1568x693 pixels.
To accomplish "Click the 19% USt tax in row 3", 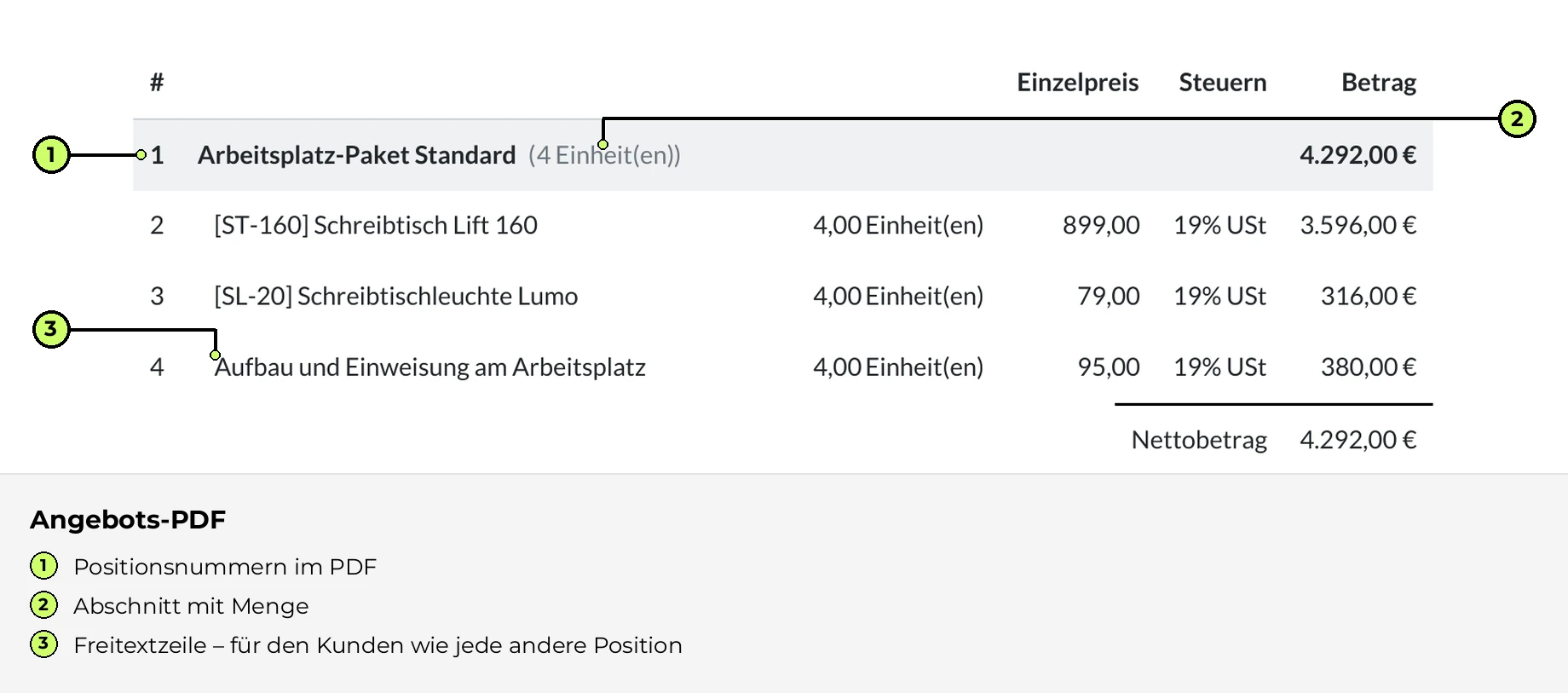I will click(x=1219, y=296).
